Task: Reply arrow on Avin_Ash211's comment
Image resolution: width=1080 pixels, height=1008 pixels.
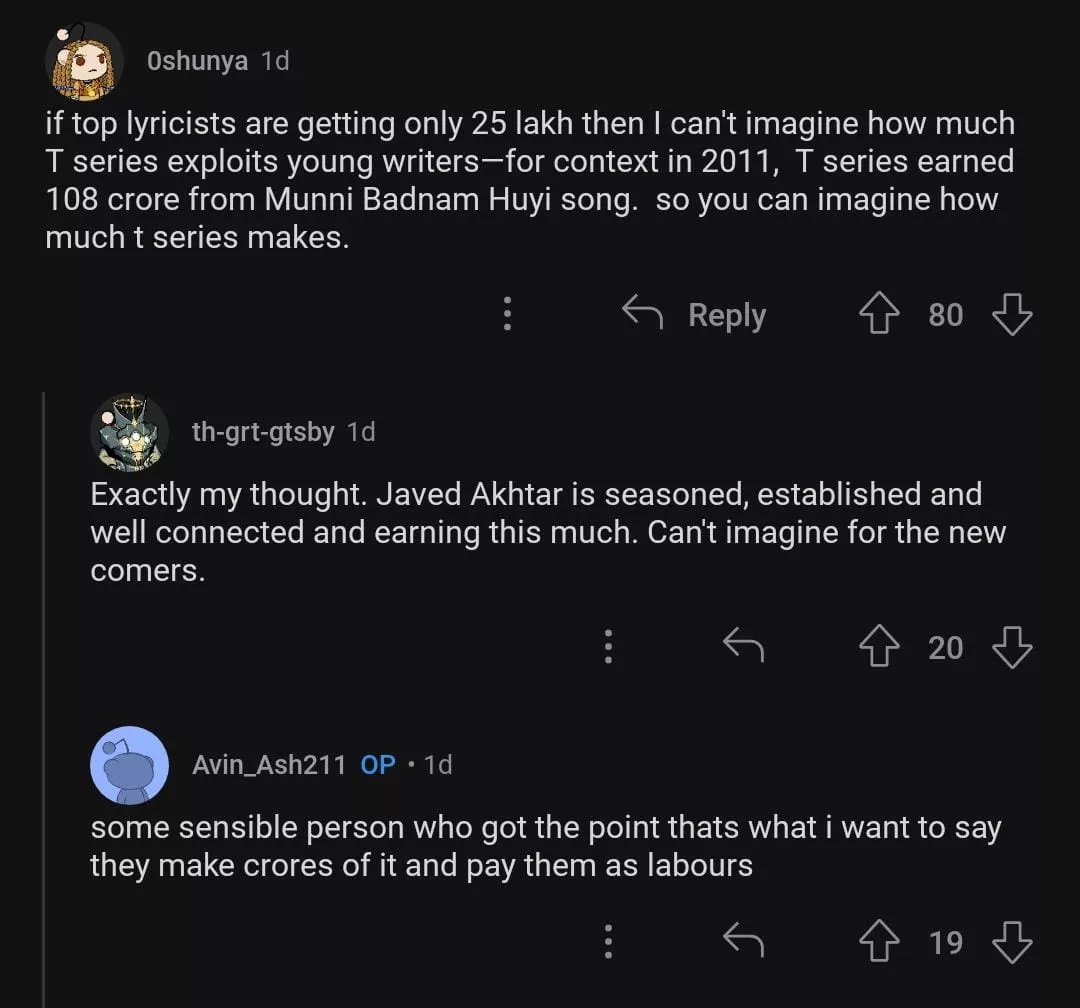Action: [x=743, y=942]
